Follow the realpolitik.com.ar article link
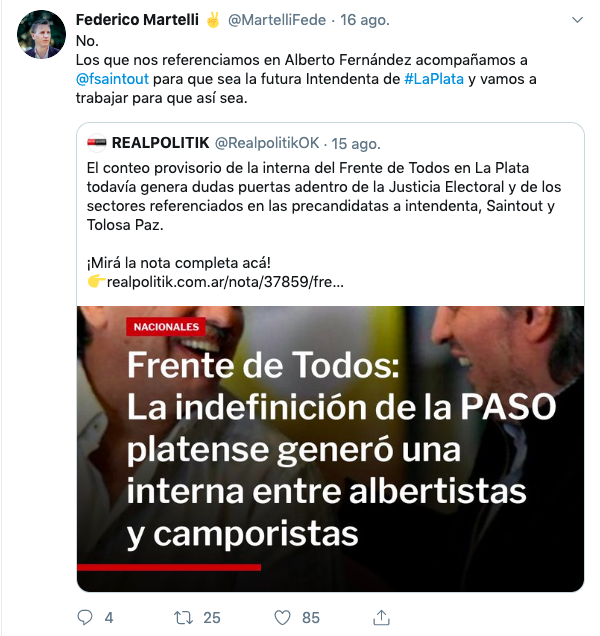Screen dimensions: 600x636 click(225, 281)
